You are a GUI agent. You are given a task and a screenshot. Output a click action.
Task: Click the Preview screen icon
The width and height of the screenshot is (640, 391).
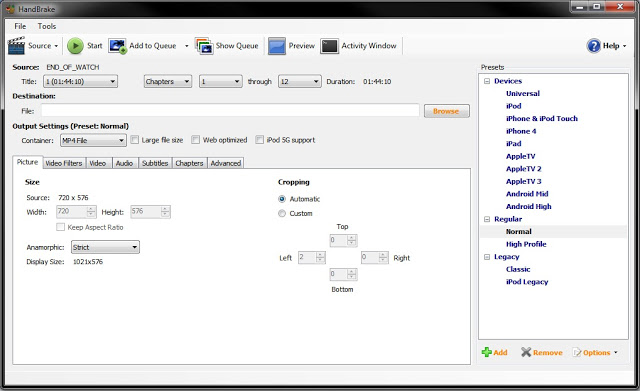(x=277, y=46)
